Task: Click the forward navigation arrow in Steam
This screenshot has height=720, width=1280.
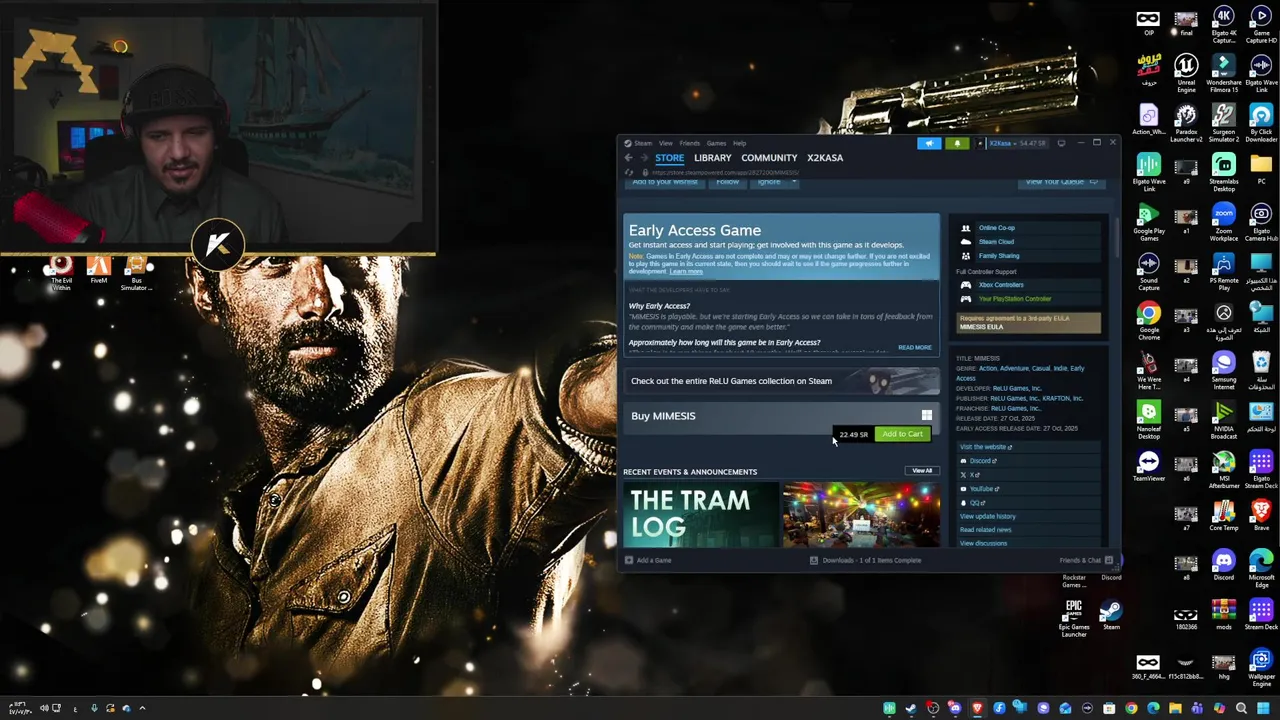Action: click(x=643, y=158)
